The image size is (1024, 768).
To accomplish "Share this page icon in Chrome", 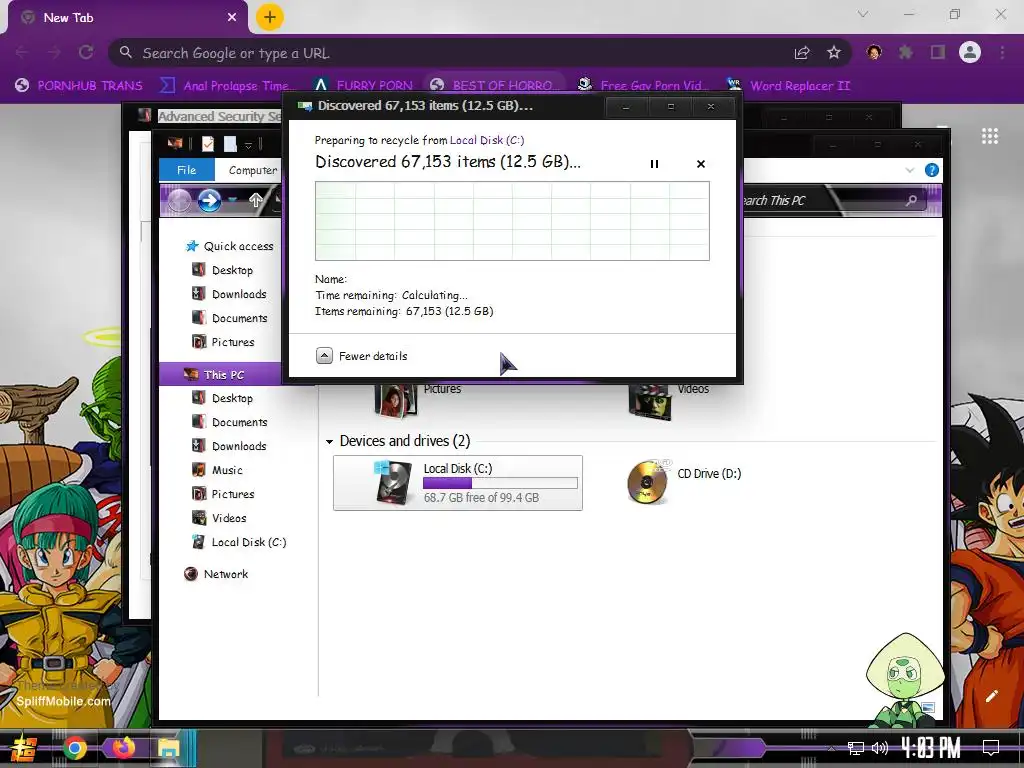I will [x=802, y=53].
